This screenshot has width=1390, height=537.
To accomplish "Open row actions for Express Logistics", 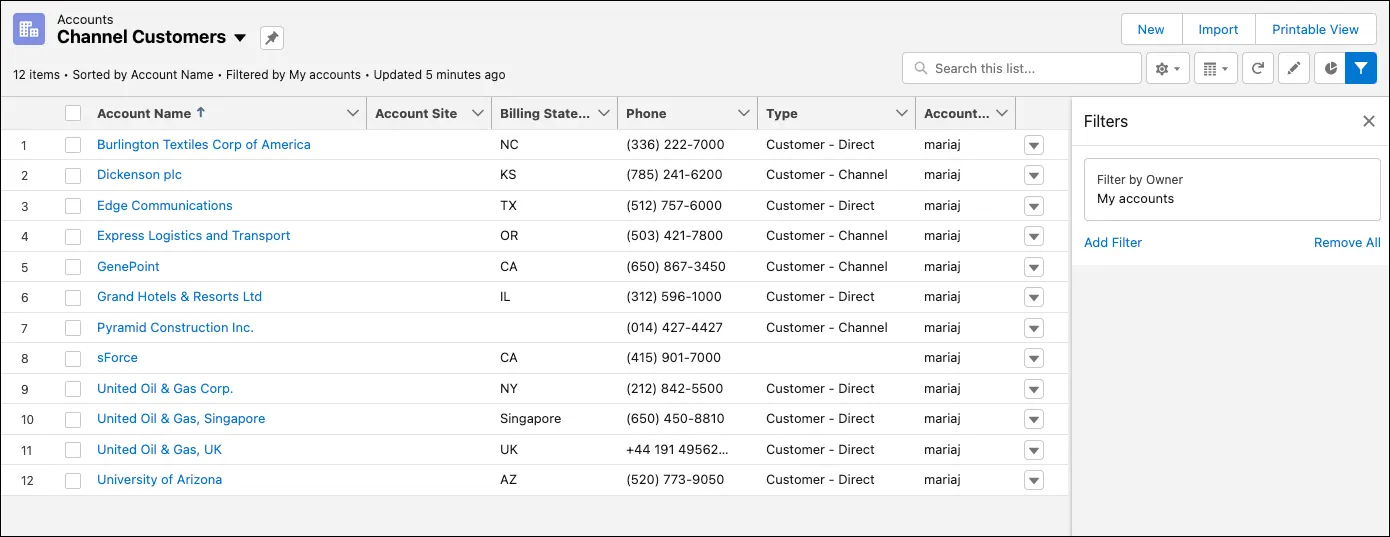I will (1034, 236).
